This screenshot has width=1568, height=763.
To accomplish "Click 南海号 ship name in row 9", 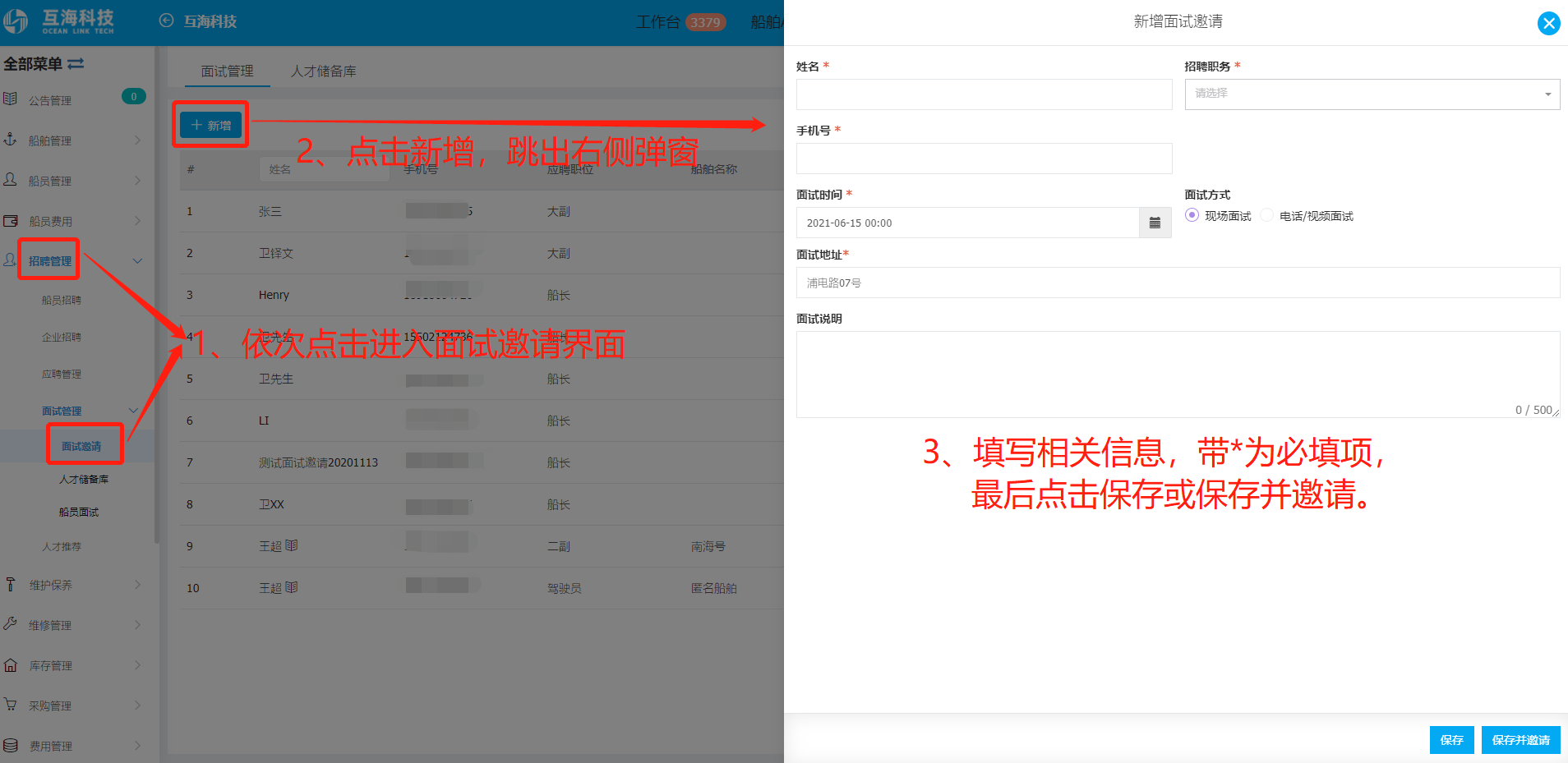I will point(708,546).
